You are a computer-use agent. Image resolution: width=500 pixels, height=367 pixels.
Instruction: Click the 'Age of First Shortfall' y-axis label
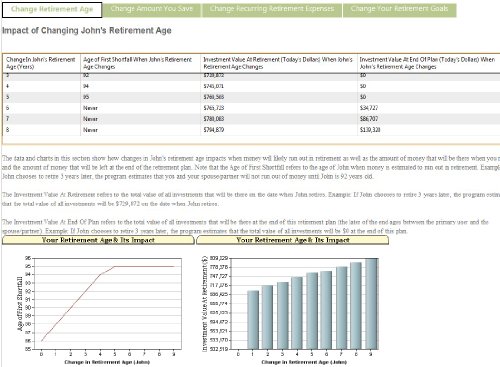click(x=20, y=304)
